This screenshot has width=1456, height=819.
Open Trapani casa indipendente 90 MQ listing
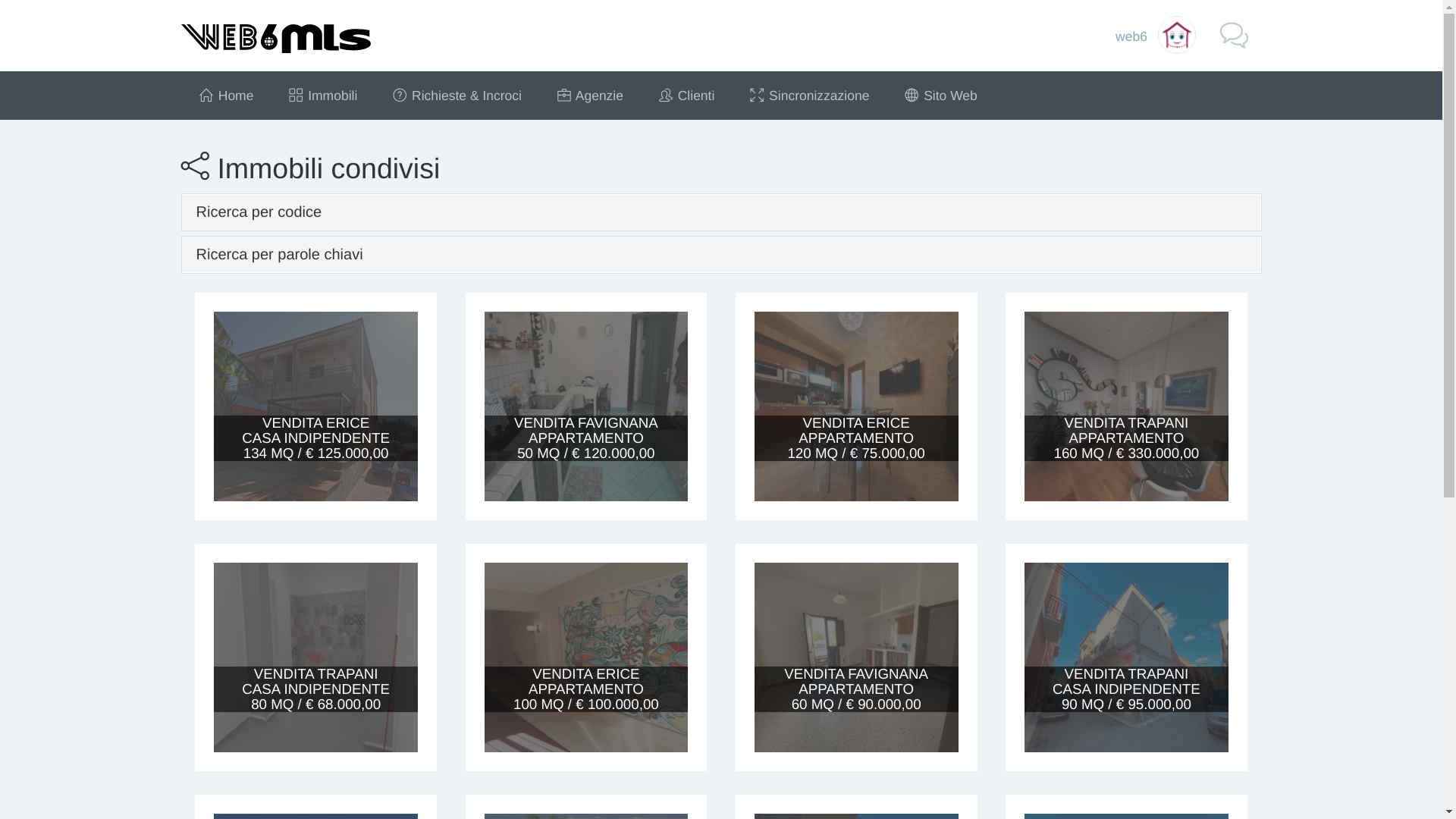(1126, 657)
